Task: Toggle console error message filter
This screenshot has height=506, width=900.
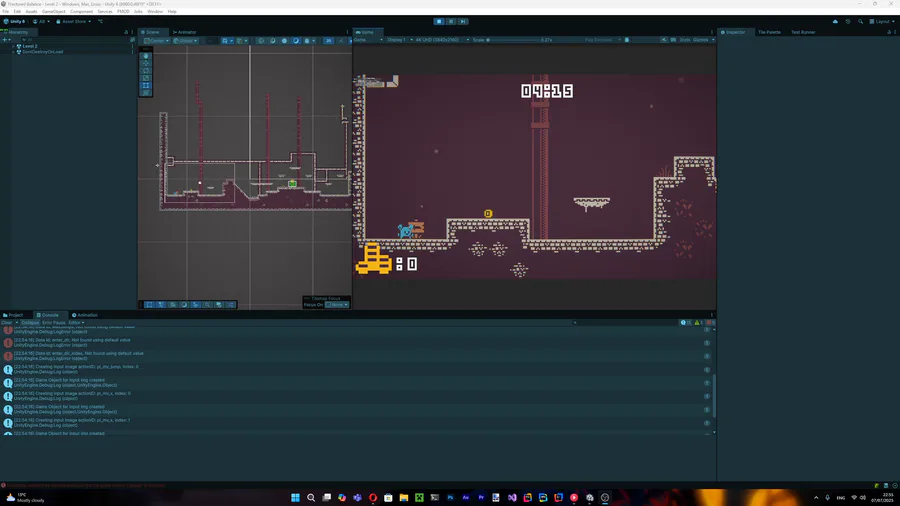Action: coord(711,322)
